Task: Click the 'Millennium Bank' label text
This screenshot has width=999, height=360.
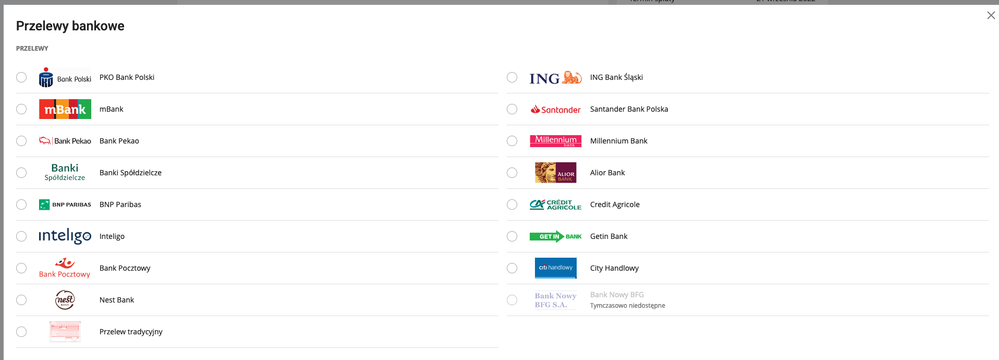Action: click(x=619, y=141)
